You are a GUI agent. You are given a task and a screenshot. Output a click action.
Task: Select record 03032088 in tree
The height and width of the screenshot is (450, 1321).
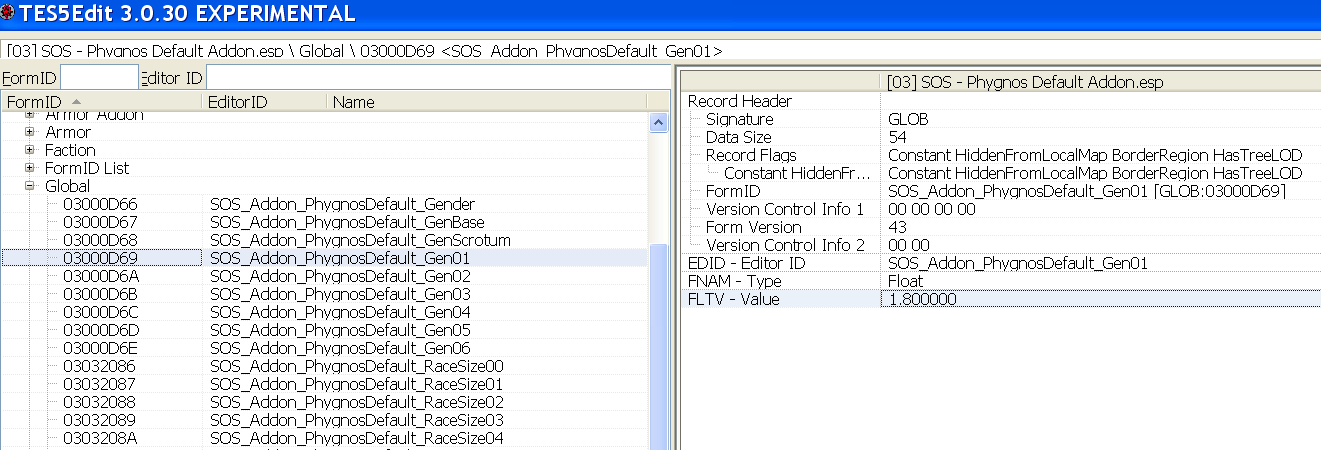101,402
